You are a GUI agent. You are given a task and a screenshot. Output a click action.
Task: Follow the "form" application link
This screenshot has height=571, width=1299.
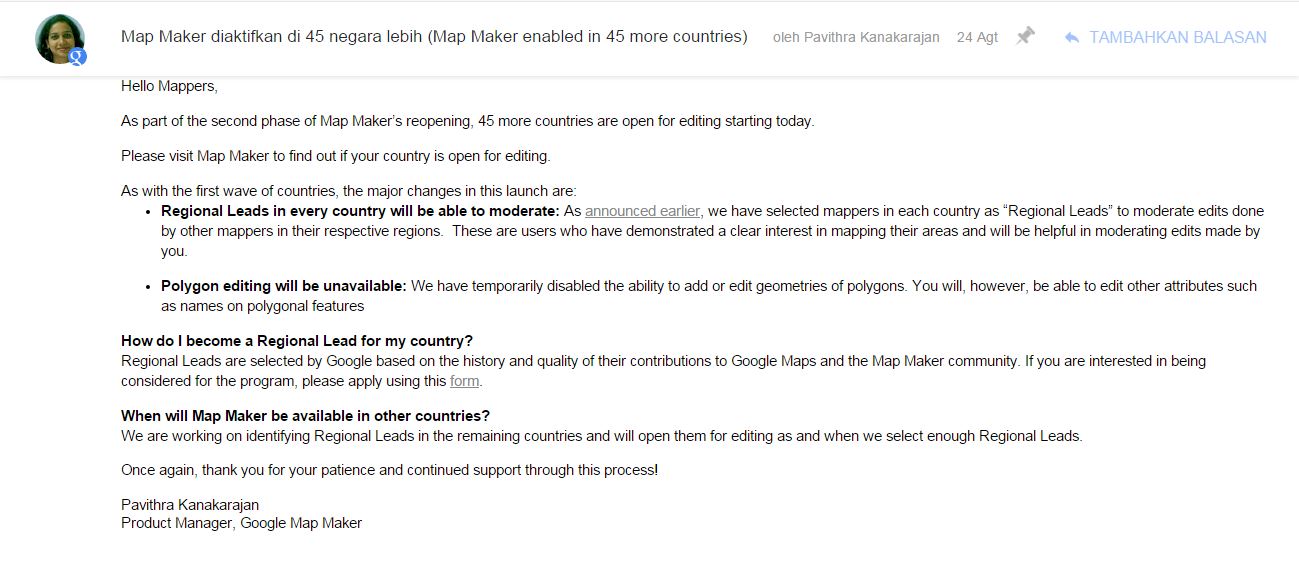click(x=464, y=381)
